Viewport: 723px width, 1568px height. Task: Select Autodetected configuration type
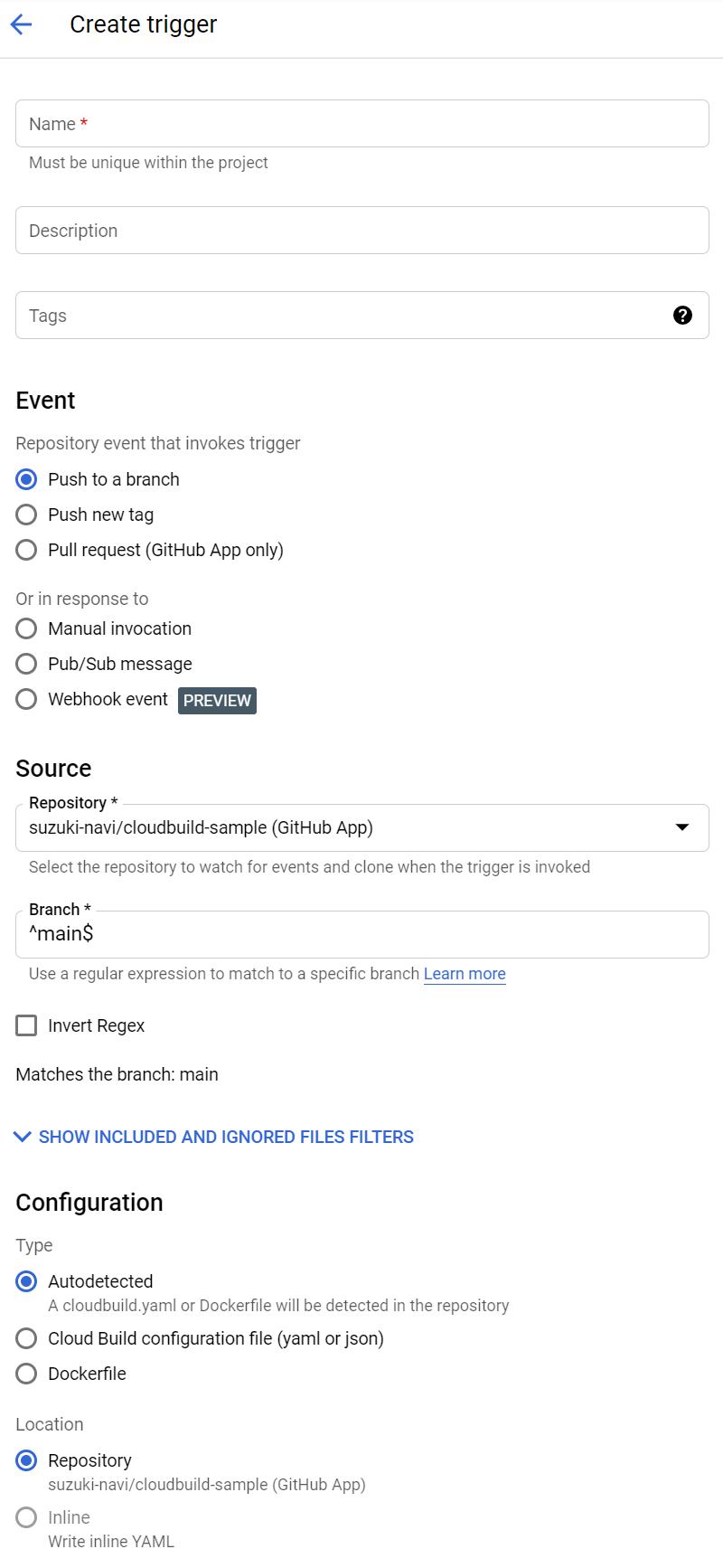point(26,1281)
